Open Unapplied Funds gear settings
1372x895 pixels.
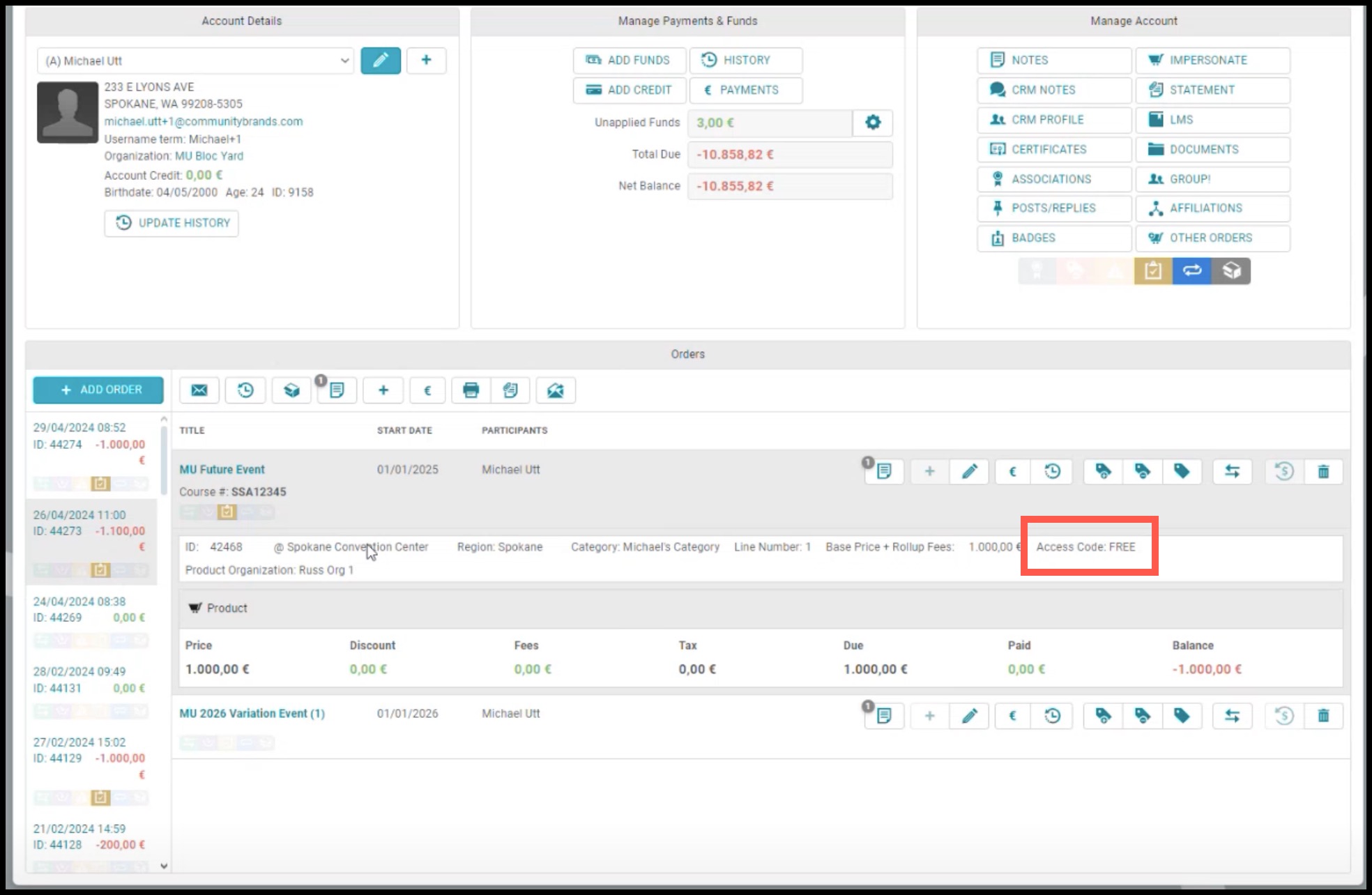pyautogui.click(x=872, y=123)
